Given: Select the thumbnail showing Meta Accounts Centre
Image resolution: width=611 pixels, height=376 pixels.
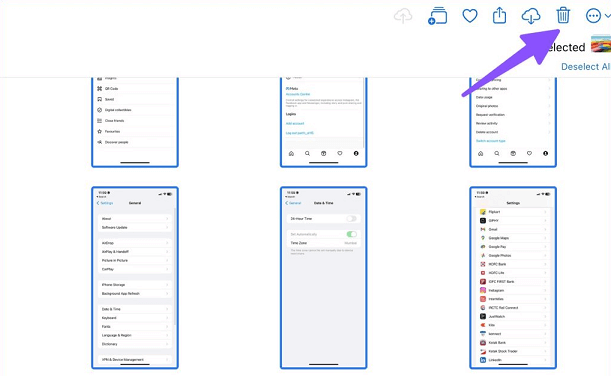Looking at the screenshot, I should click(323, 122).
